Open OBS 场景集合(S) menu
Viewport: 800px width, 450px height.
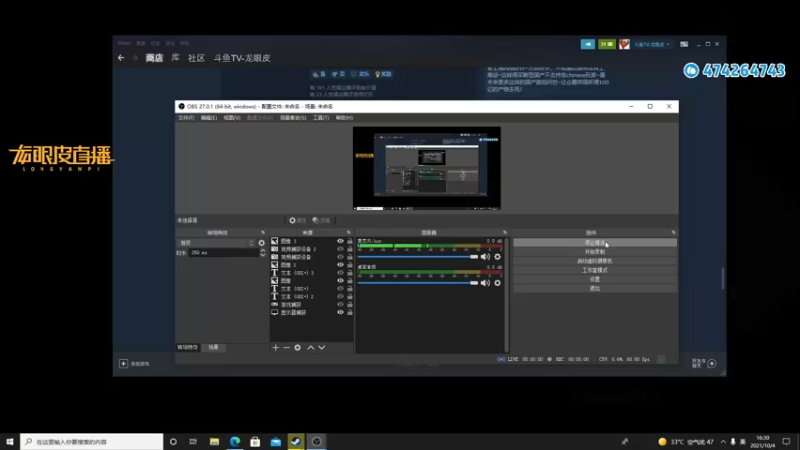coord(293,118)
